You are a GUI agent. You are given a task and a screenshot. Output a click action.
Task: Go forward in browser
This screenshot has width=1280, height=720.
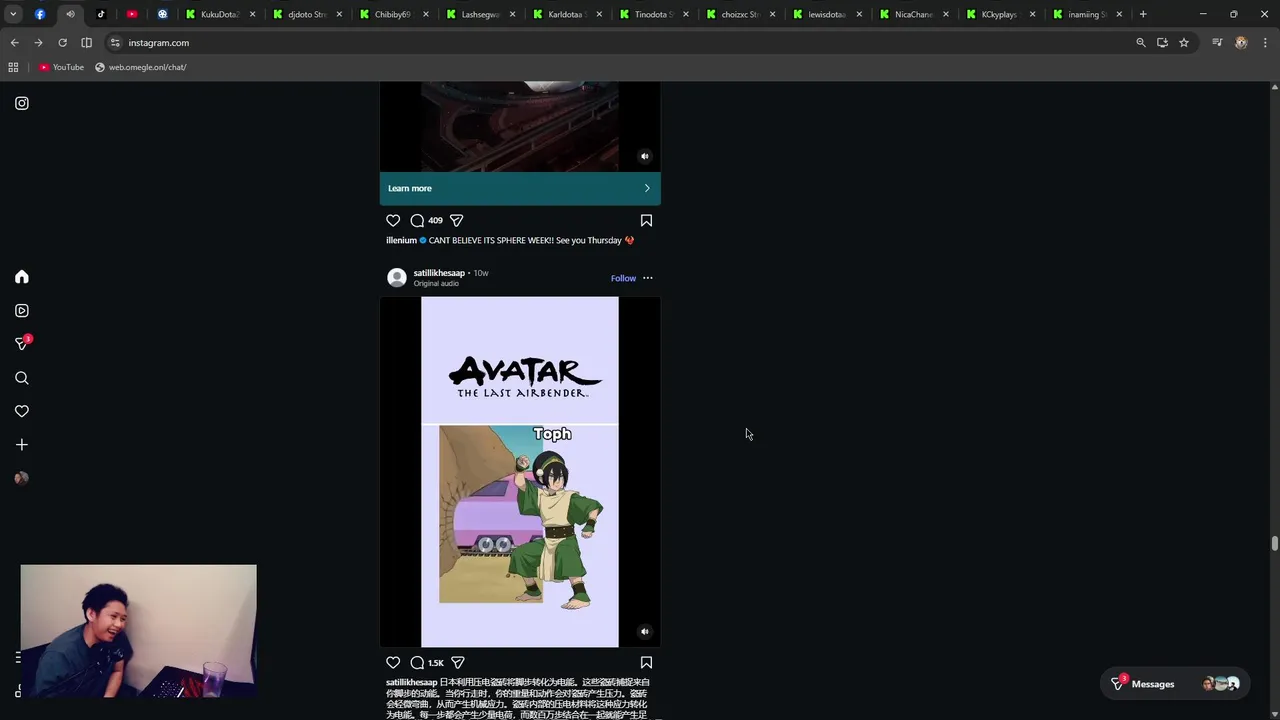tap(38, 43)
